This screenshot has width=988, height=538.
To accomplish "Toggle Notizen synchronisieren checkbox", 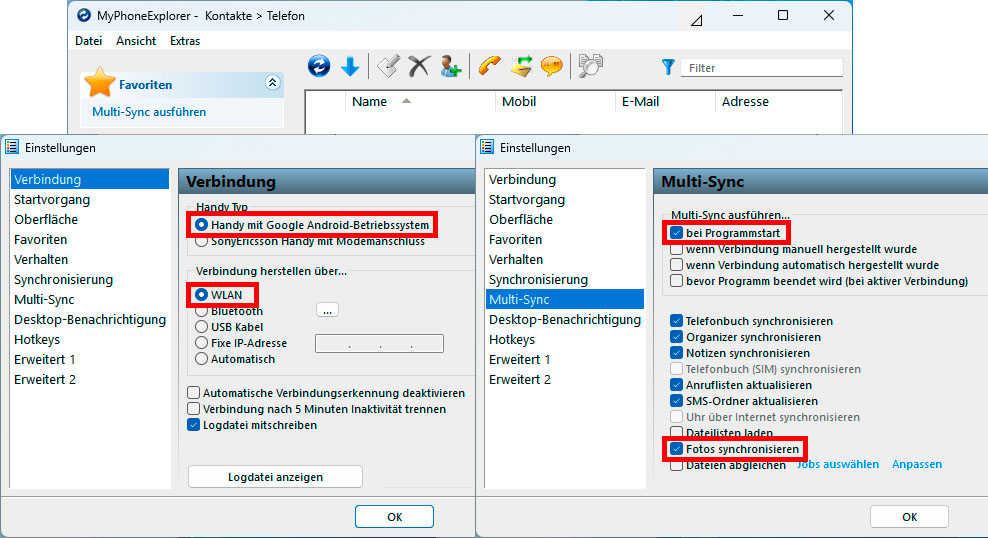I will (x=676, y=353).
